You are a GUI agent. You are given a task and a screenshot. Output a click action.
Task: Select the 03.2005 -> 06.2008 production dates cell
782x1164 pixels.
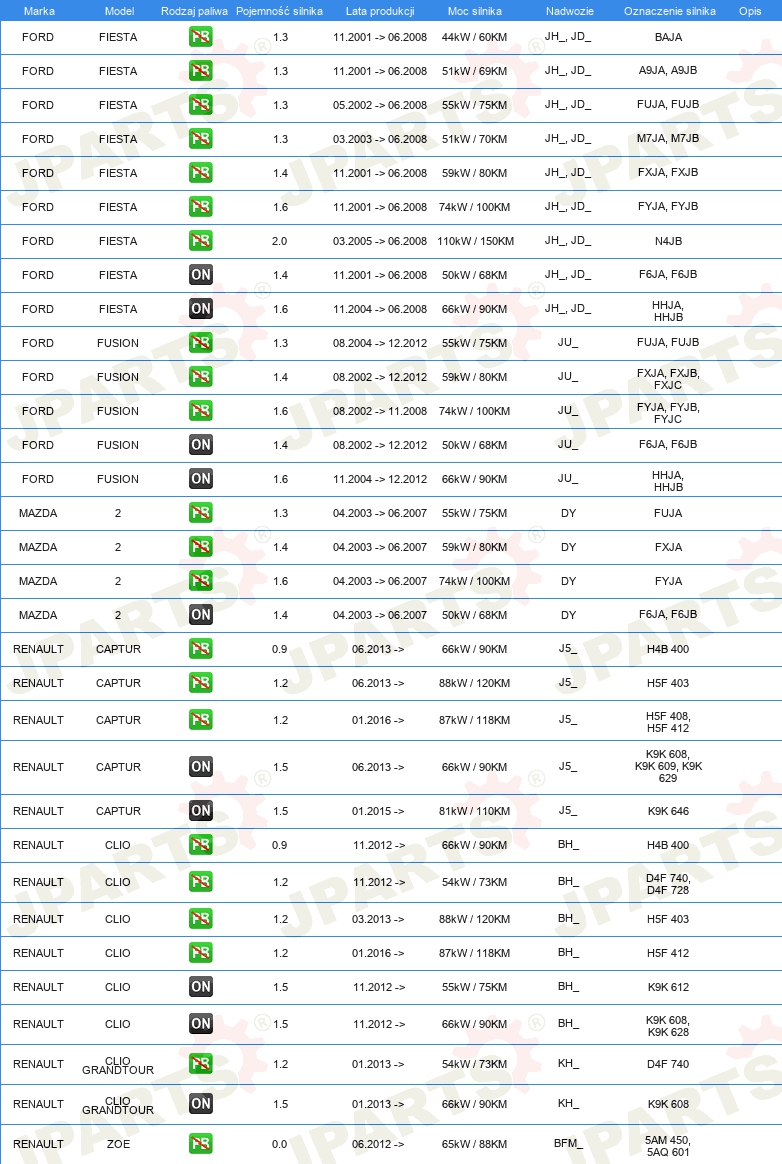click(379, 241)
